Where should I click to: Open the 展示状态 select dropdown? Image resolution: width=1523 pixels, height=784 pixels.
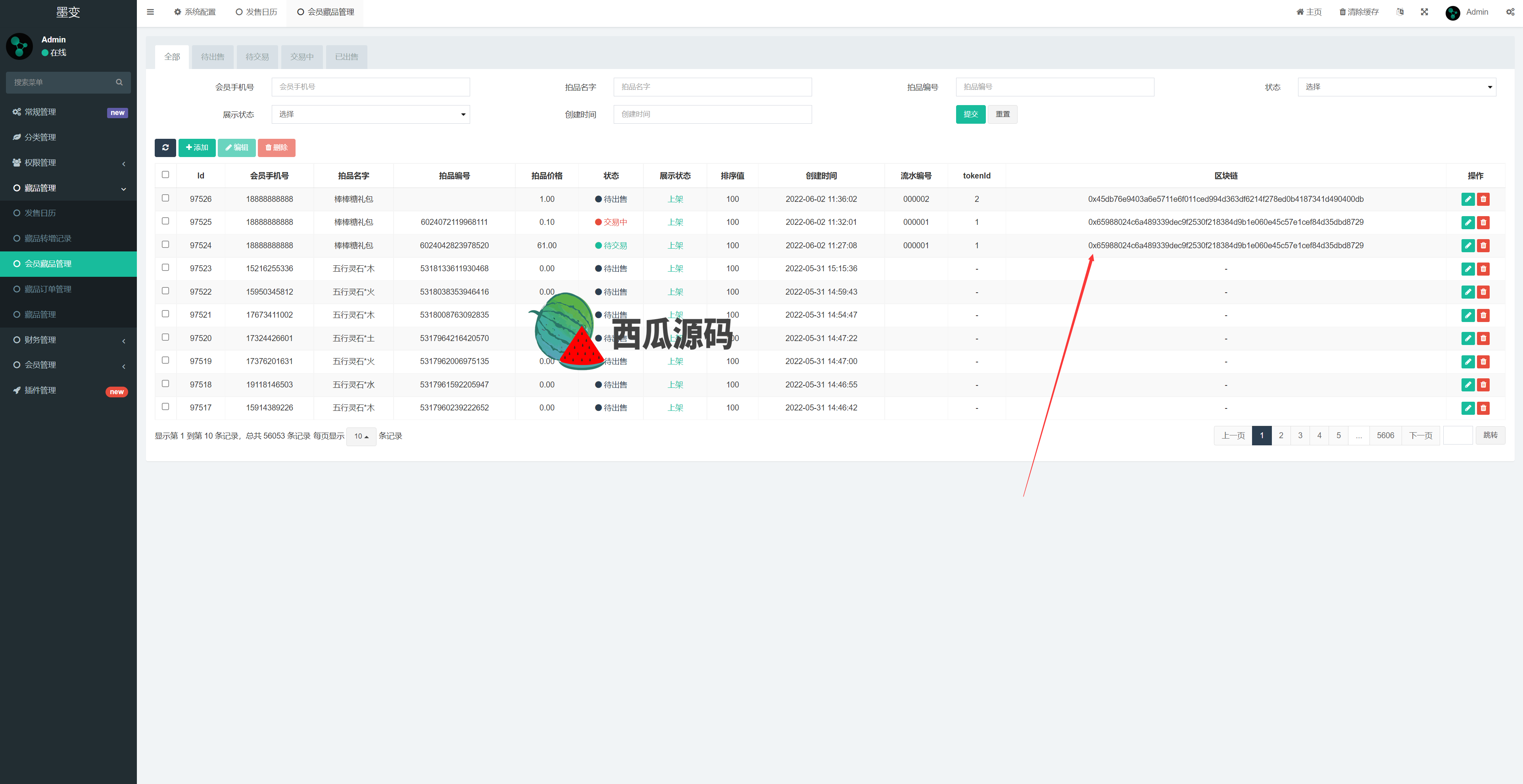[371, 114]
